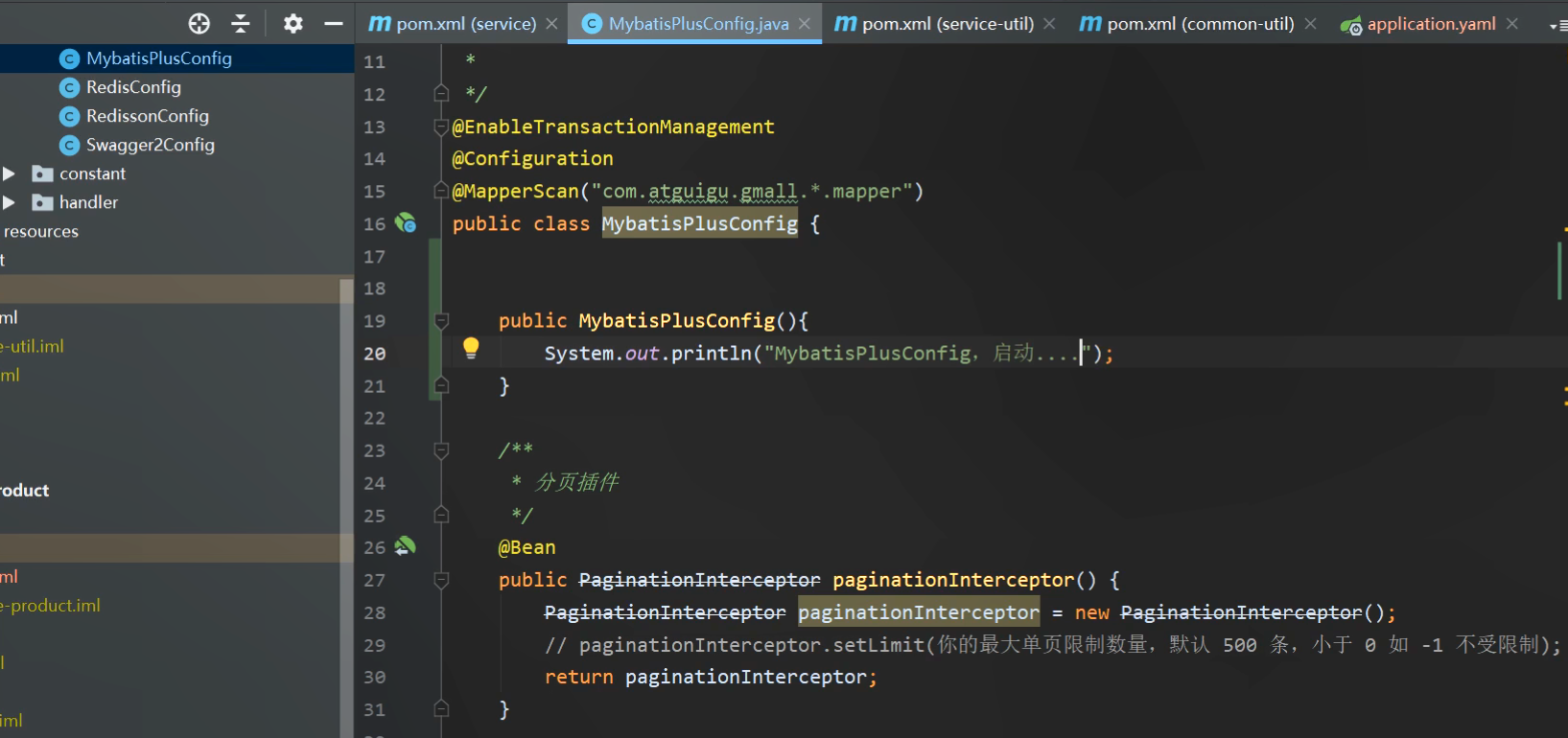Fold paginationInterceptor method at line 27
The image size is (1568, 738).
coord(441,579)
